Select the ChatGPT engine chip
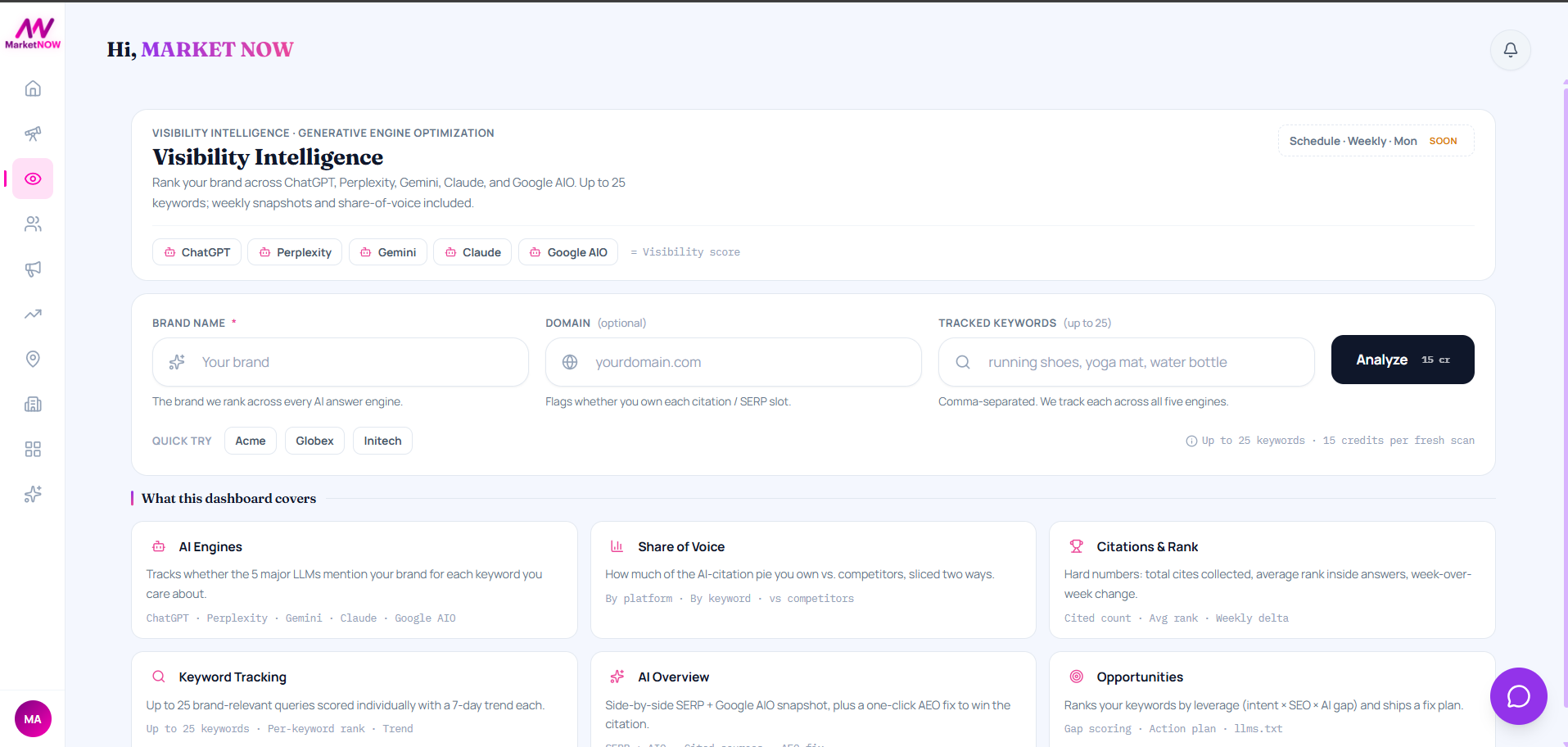The width and height of the screenshot is (1568, 747). coord(197,252)
